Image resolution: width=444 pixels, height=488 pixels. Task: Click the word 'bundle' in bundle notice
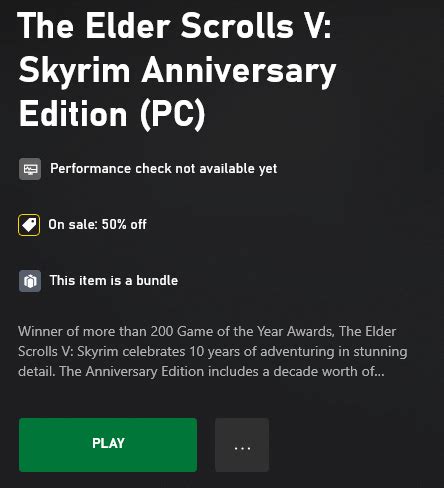157,280
